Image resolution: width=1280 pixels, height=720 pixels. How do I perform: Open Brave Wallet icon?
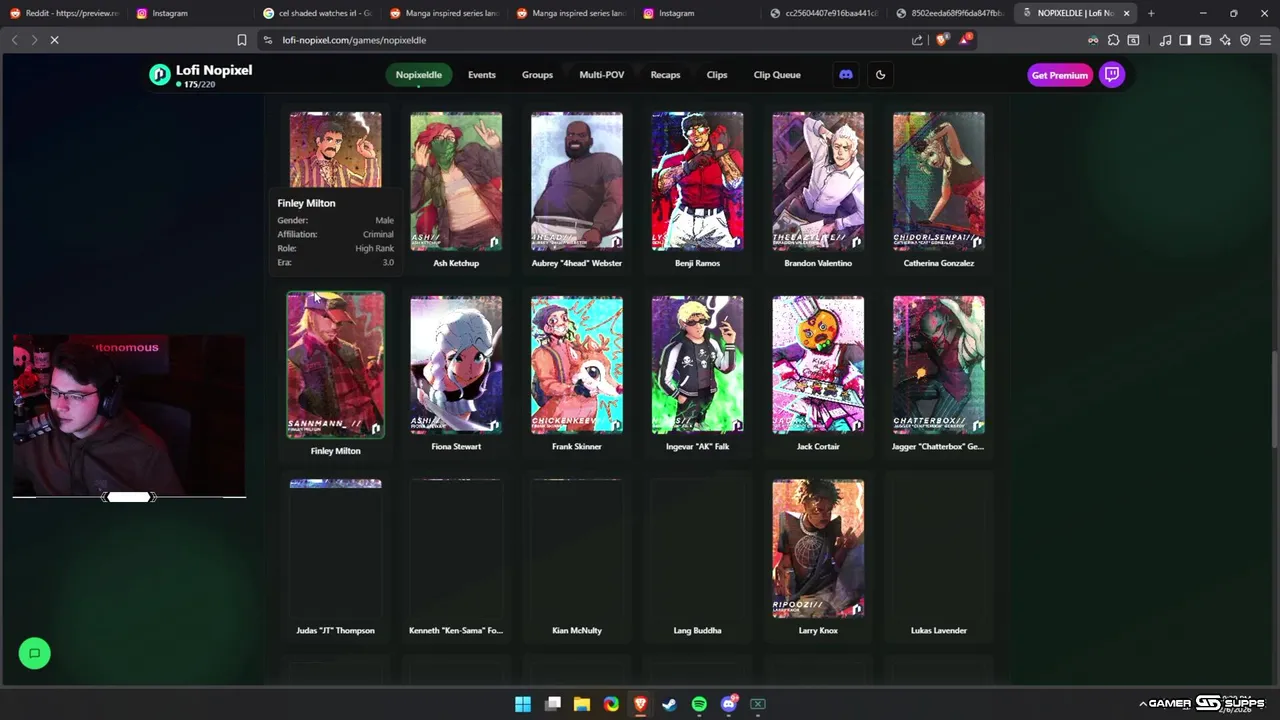1205,40
